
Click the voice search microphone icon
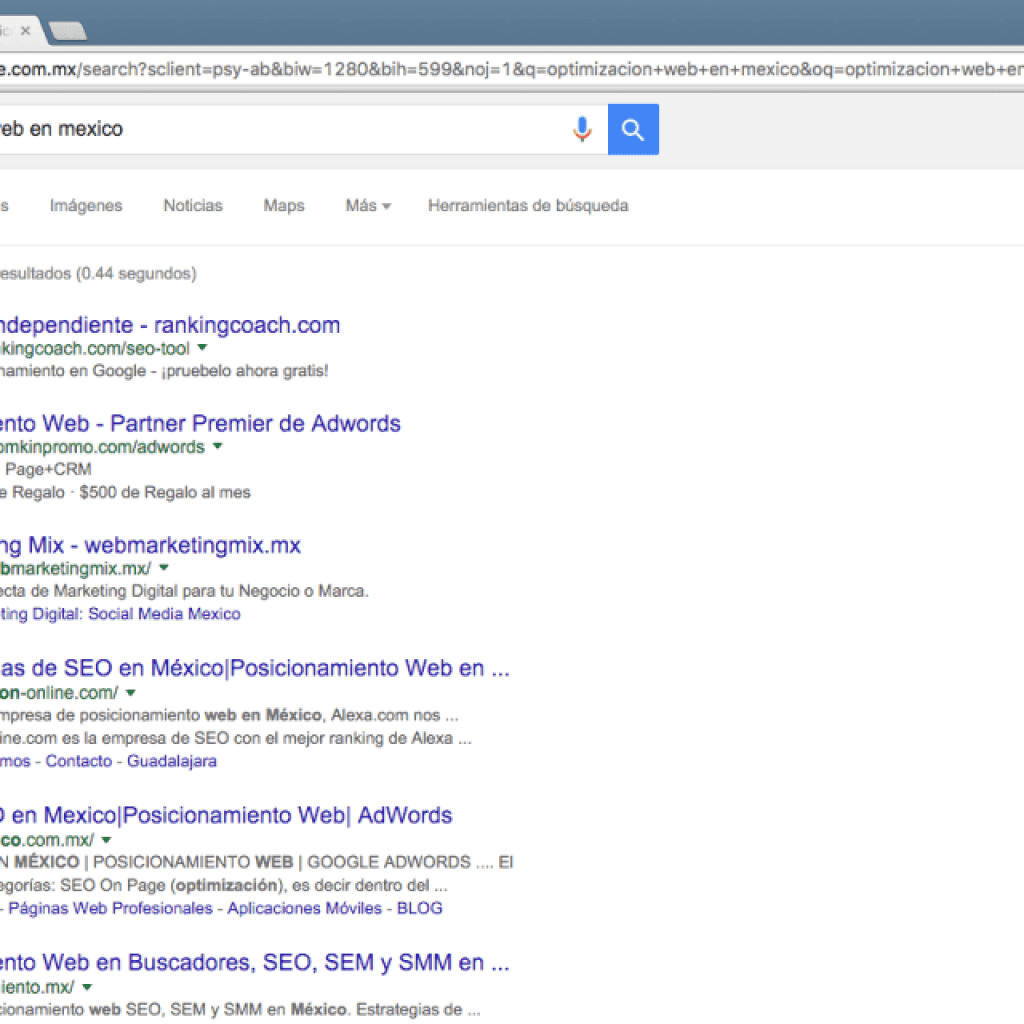[582, 129]
